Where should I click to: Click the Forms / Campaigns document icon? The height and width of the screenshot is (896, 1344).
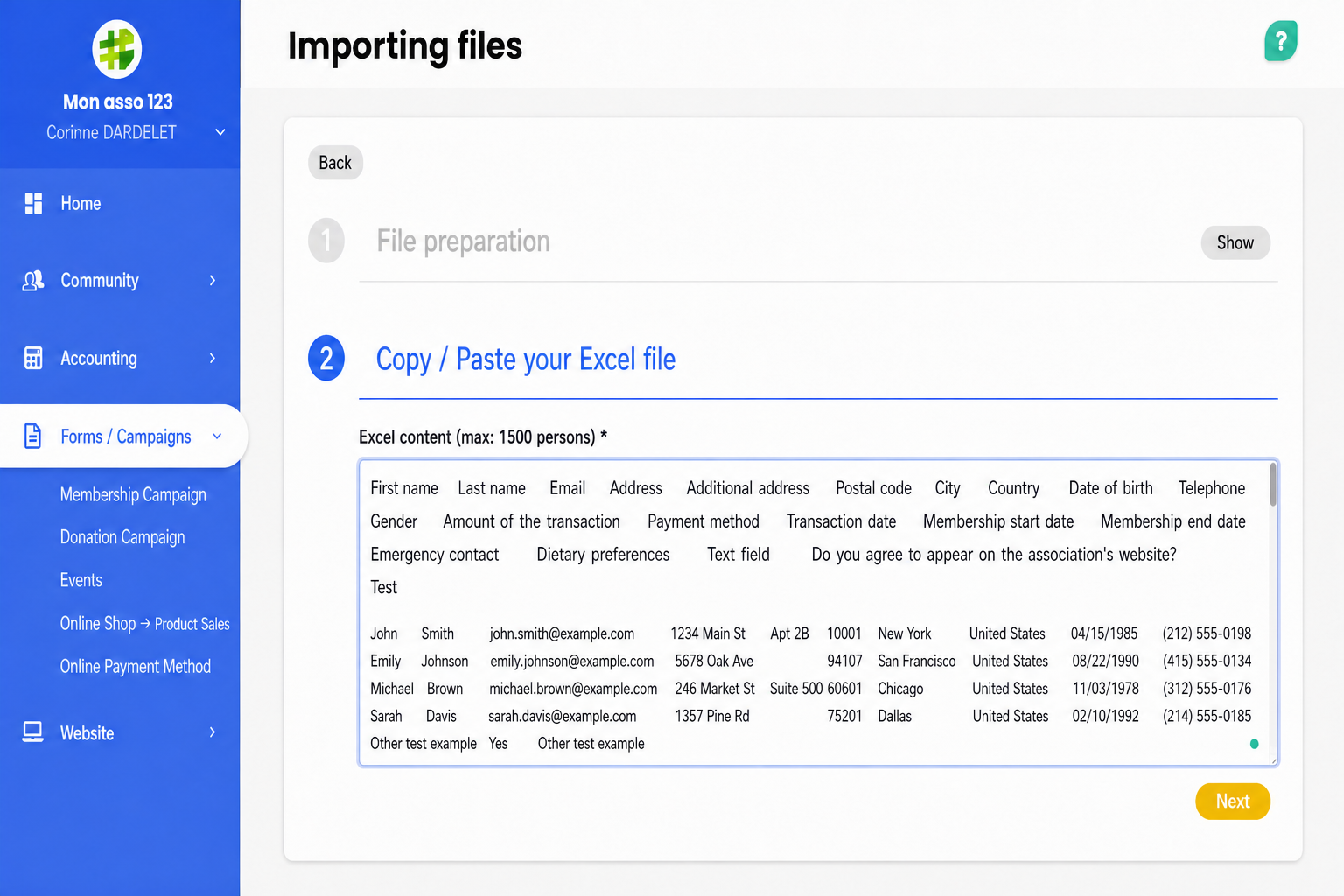(32, 436)
